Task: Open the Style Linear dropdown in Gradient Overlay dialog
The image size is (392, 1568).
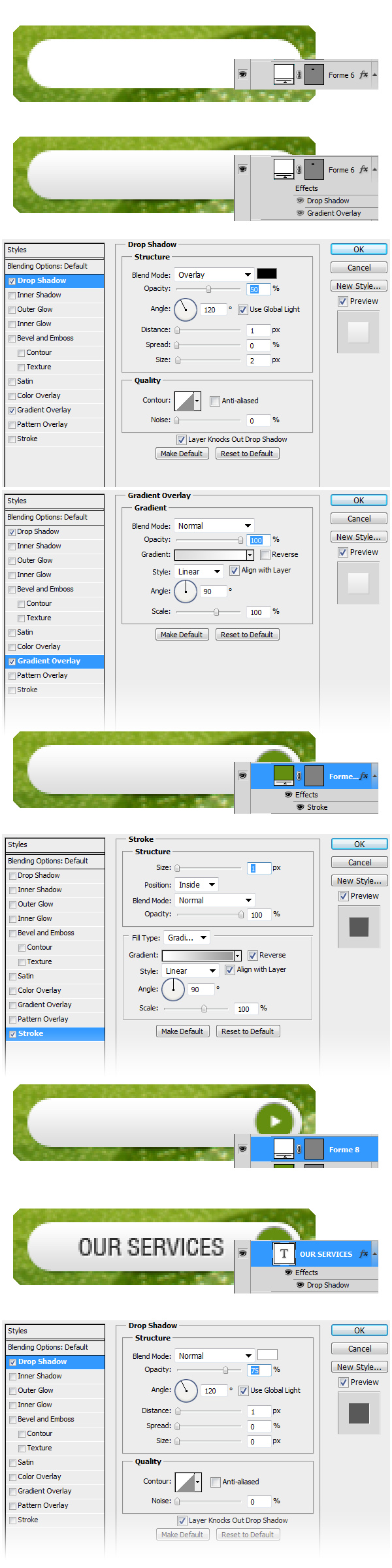Action: 199,572
